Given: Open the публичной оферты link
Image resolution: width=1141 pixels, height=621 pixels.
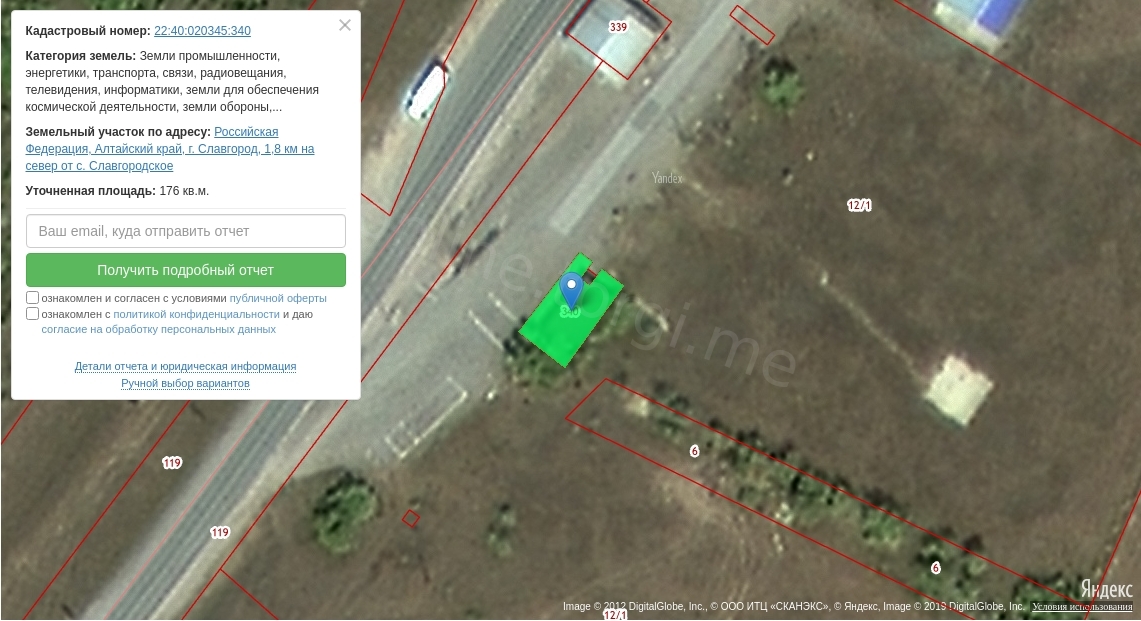Looking at the screenshot, I should tap(278, 298).
